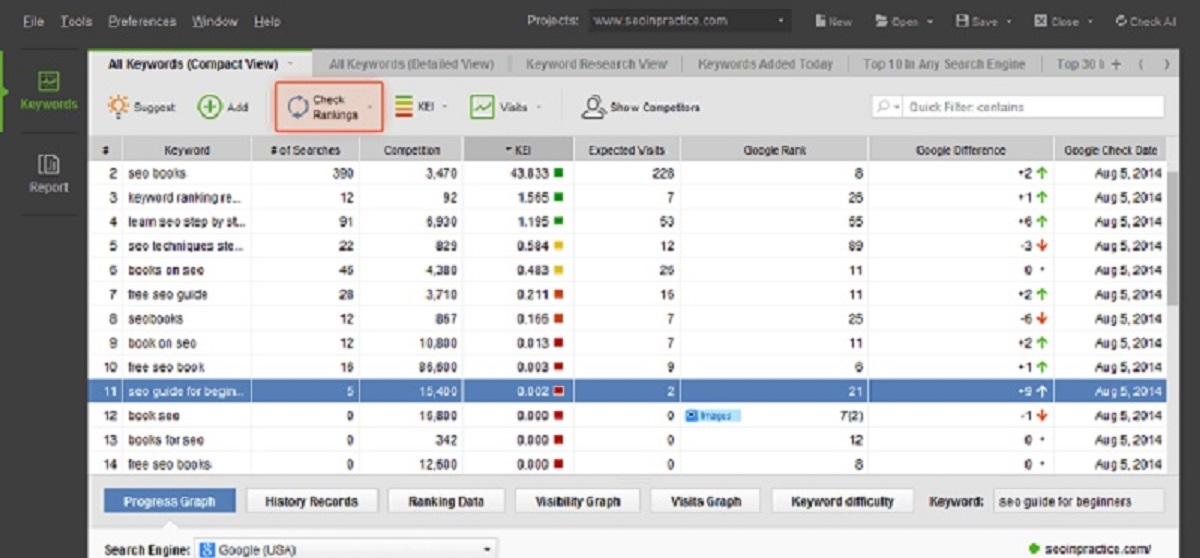Open Keyword difficulty view
Screen dimensions: 1200x558
842,501
